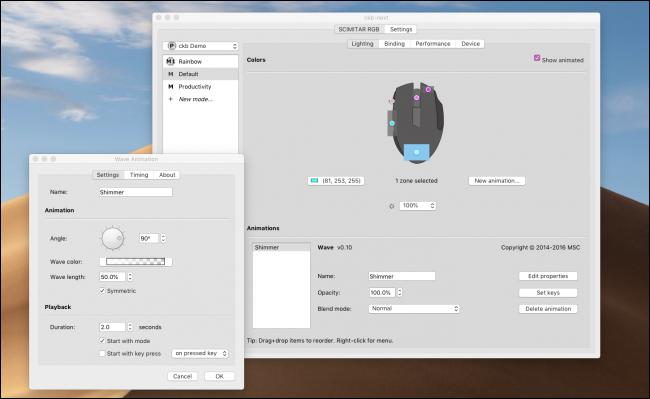
Task: Open About tab in Wave Animation
Action: tap(167, 175)
